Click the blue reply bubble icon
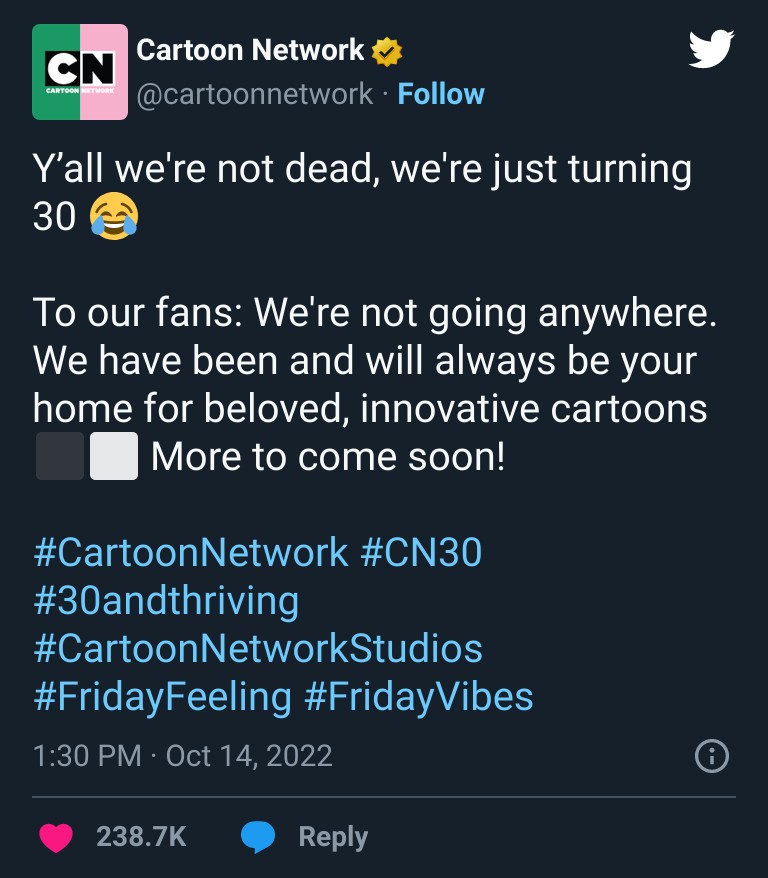The width and height of the screenshot is (768, 878). (x=259, y=837)
